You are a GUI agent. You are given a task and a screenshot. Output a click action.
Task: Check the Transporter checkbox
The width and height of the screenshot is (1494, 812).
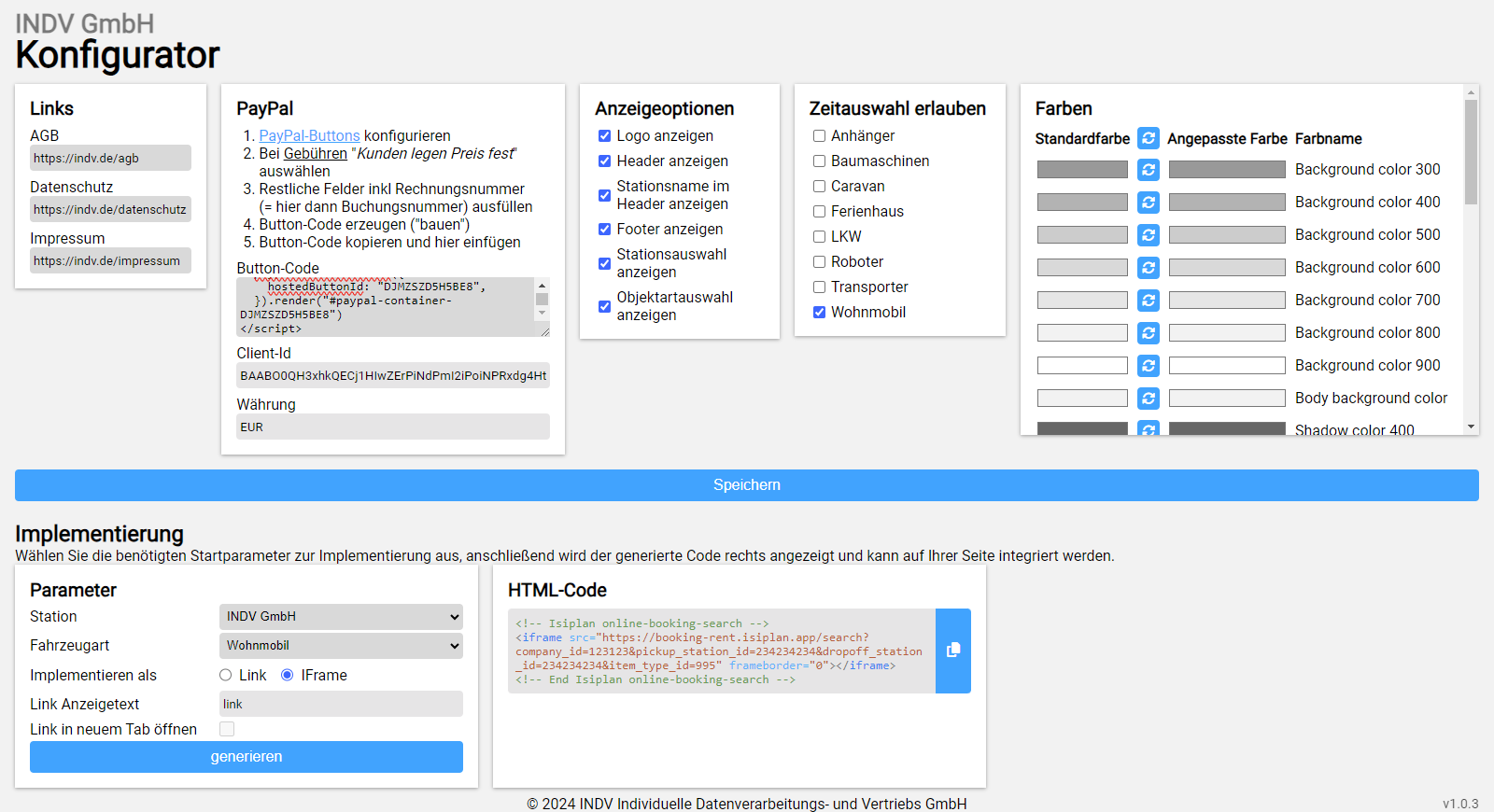point(819,287)
